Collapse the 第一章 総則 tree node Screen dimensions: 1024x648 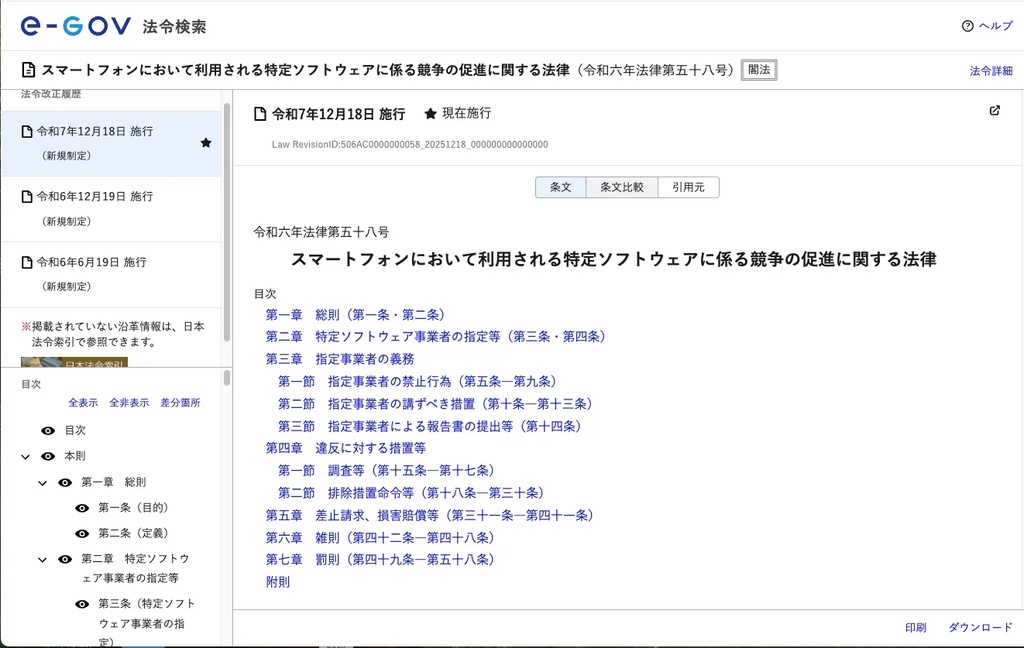[x=43, y=483]
